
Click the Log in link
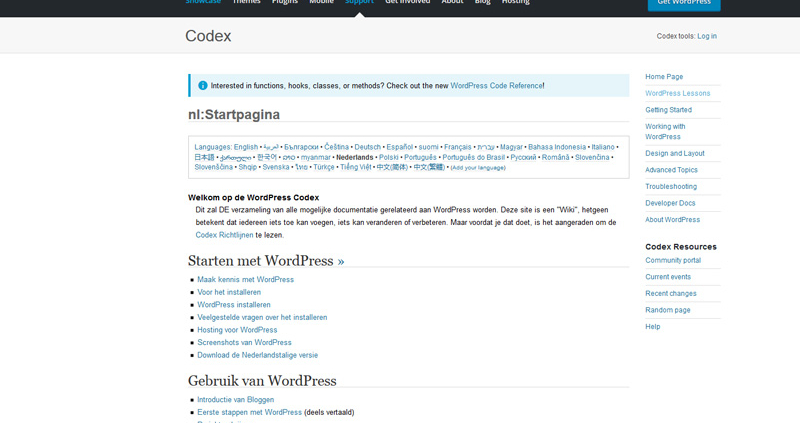(x=707, y=36)
